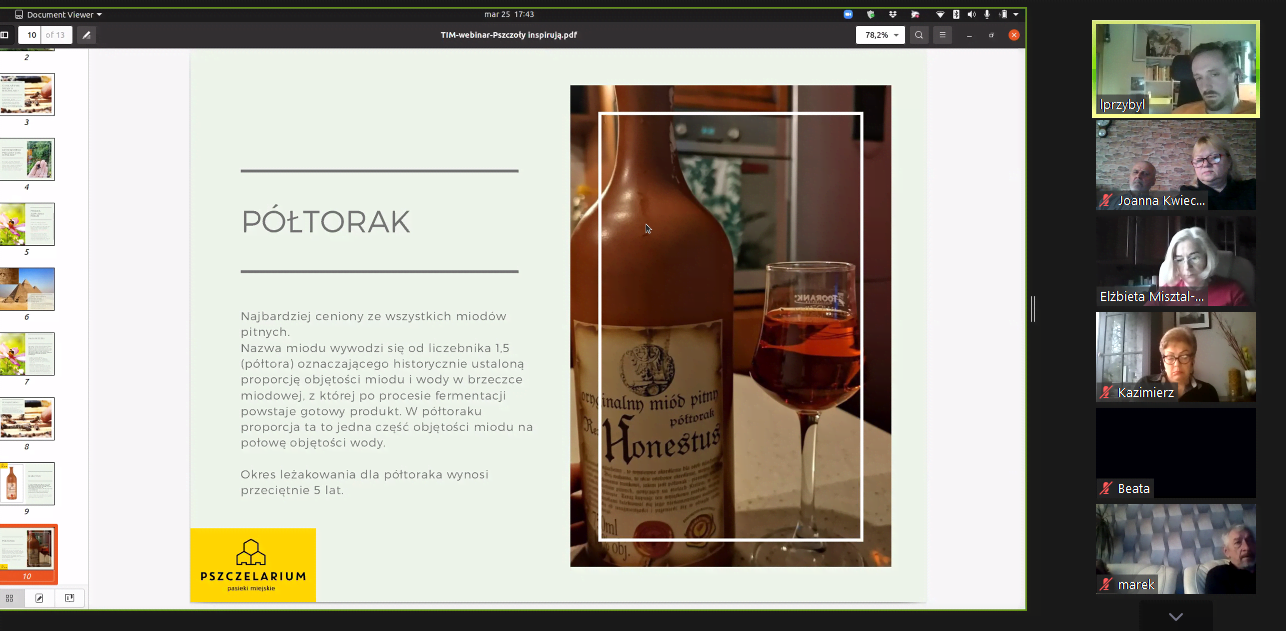Select page 4 thumbnail in sidebar
The image size is (1286, 631).
click(27, 159)
